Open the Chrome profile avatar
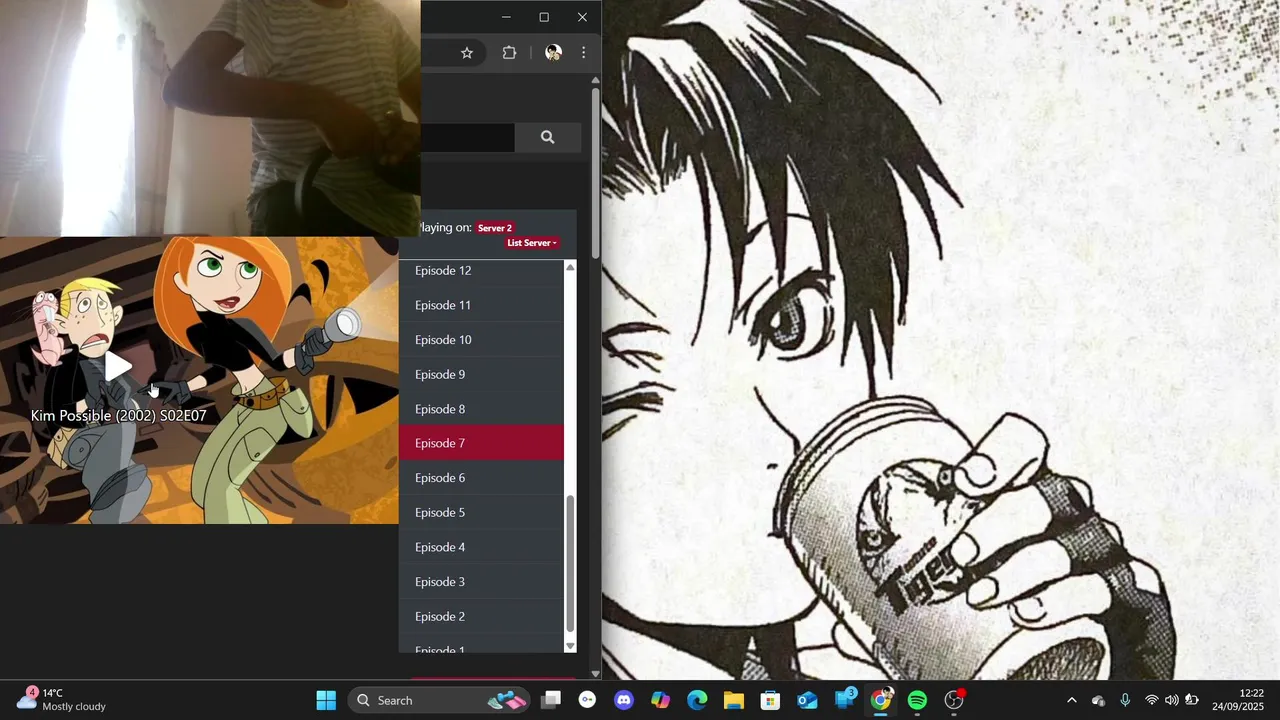 click(553, 53)
